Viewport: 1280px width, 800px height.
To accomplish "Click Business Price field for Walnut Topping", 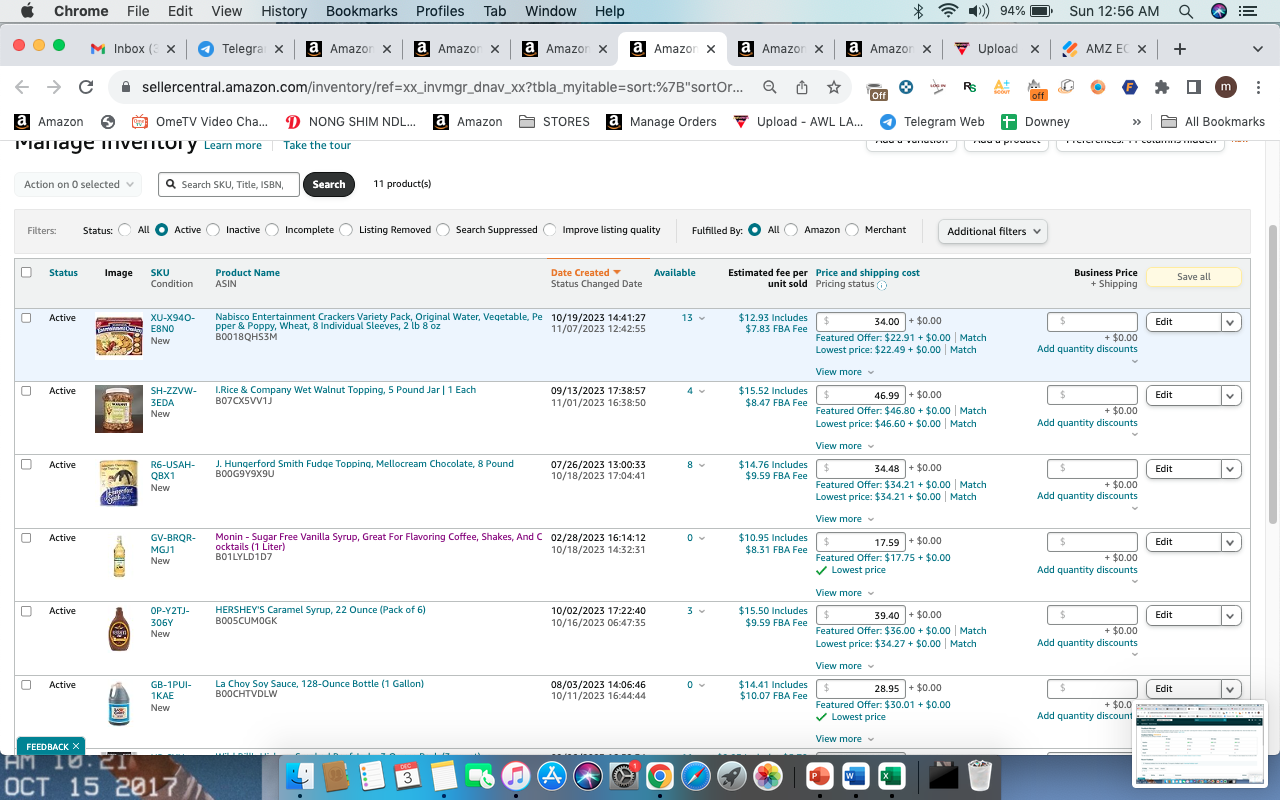I will point(1092,395).
